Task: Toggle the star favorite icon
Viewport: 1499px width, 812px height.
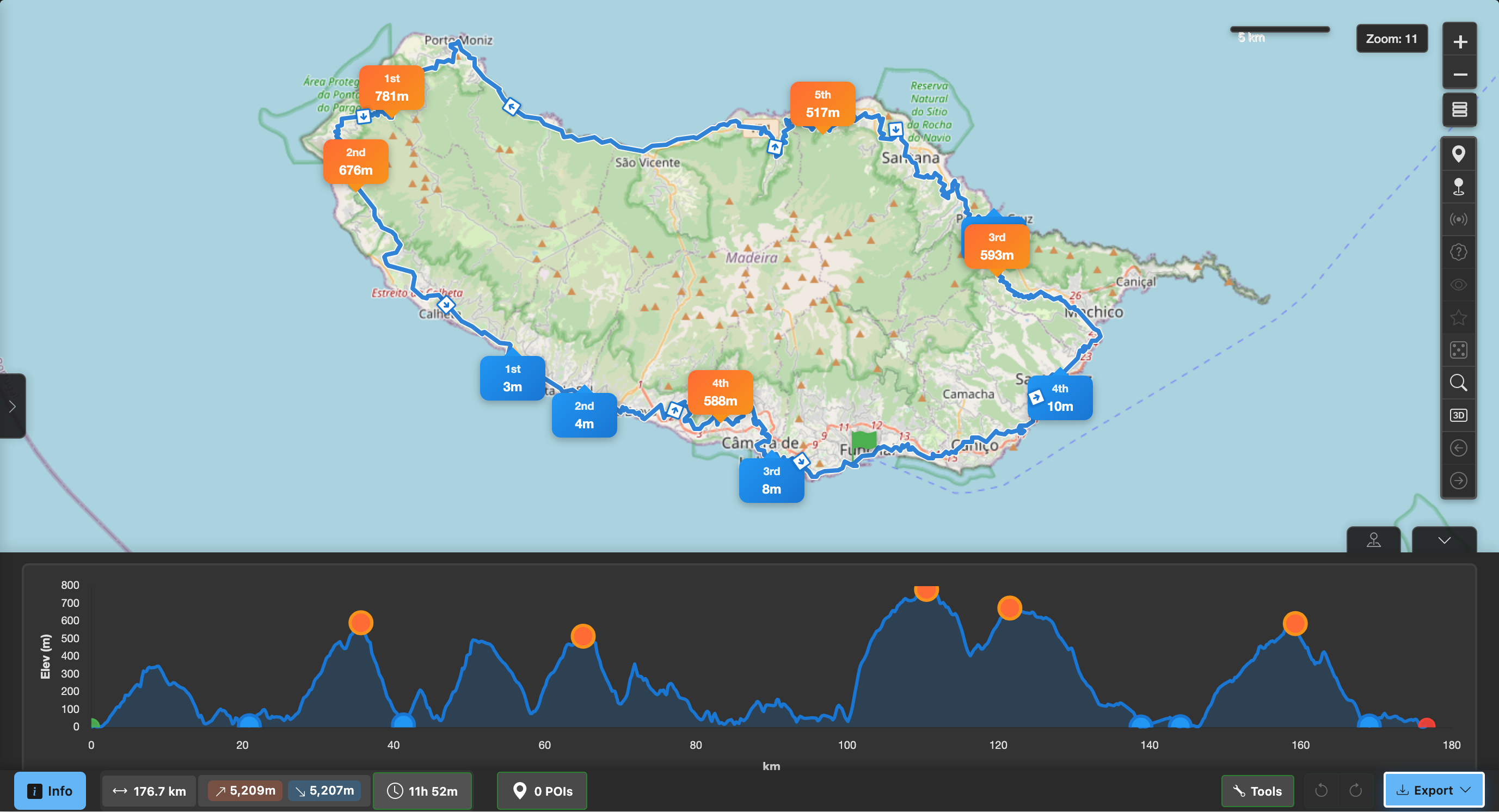Action: coord(1459,317)
